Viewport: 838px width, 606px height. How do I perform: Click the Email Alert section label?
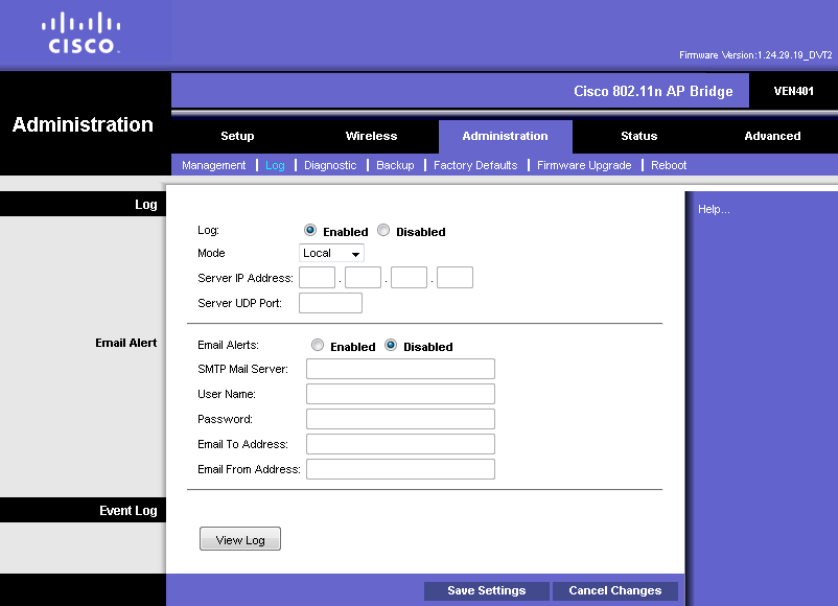(x=126, y=343)
